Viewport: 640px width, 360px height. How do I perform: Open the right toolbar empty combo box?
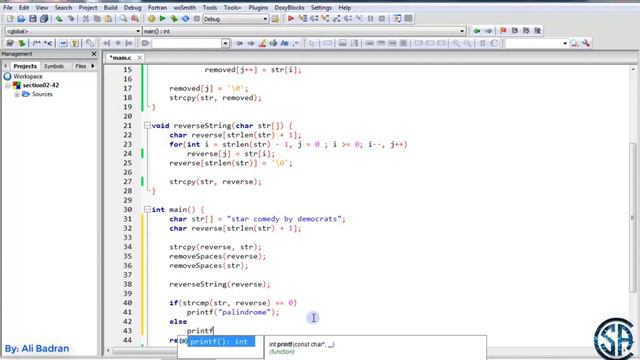click(x=565, y=43)
